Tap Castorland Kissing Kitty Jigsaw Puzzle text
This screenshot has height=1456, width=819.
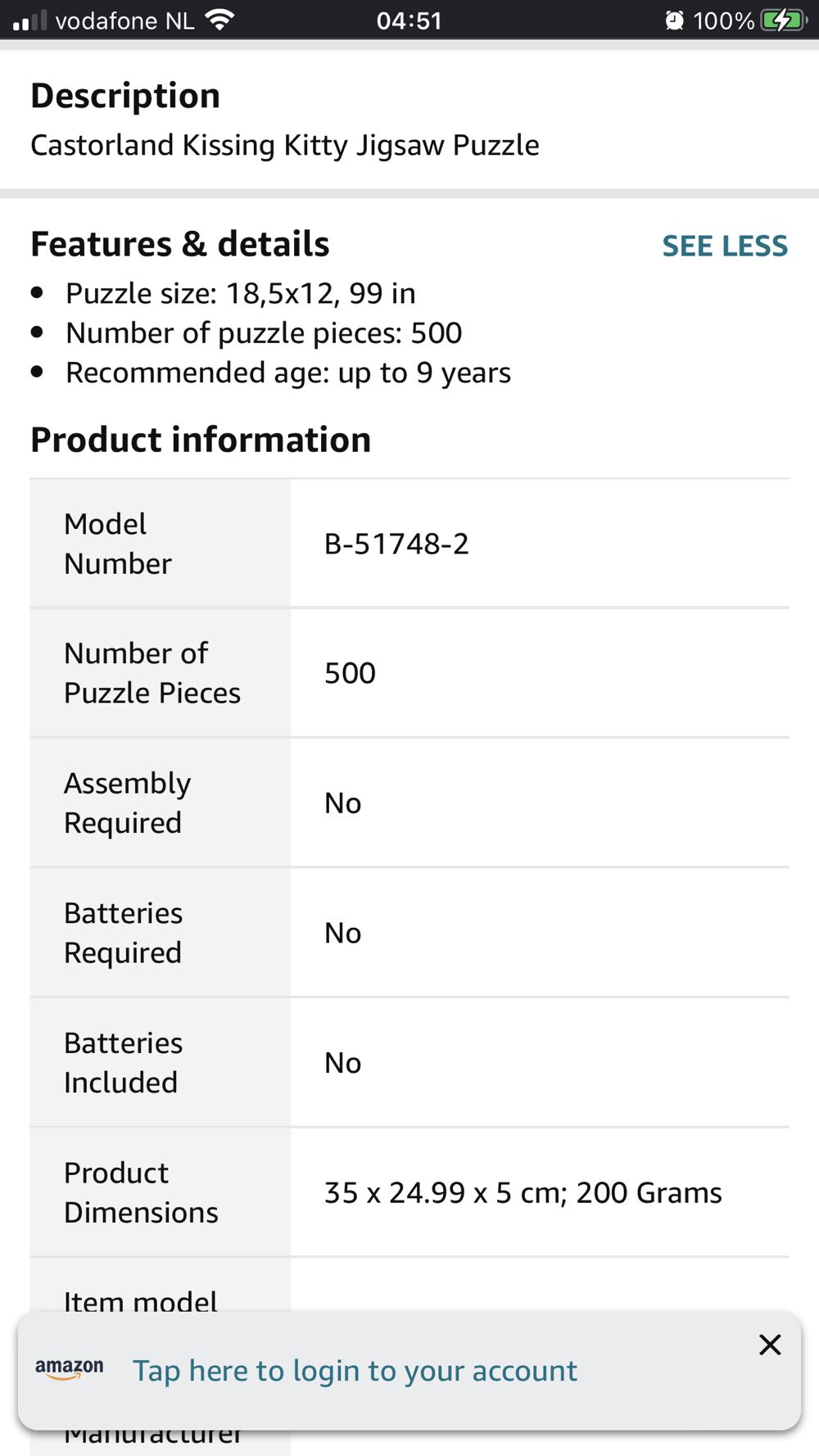(285, 145)
